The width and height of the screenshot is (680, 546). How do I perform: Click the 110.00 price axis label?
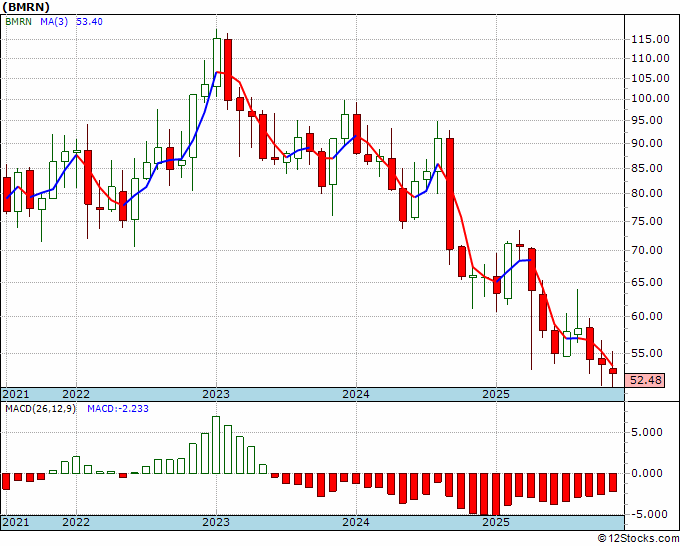[650, 59]
